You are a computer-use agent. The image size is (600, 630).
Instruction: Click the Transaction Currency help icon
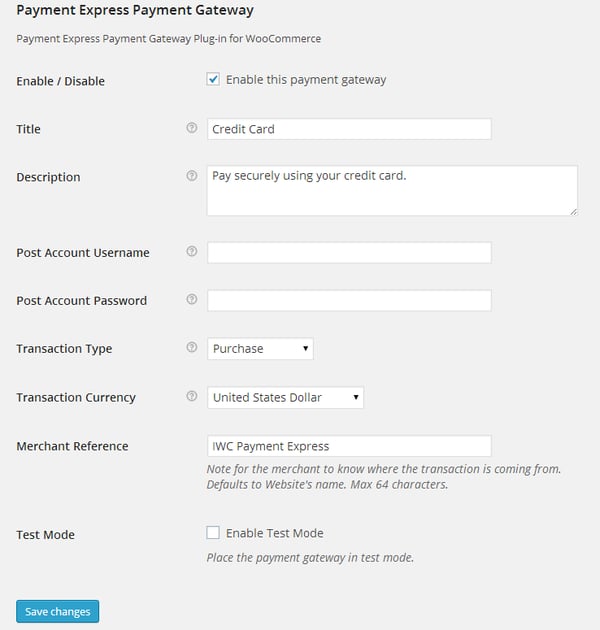192,397
